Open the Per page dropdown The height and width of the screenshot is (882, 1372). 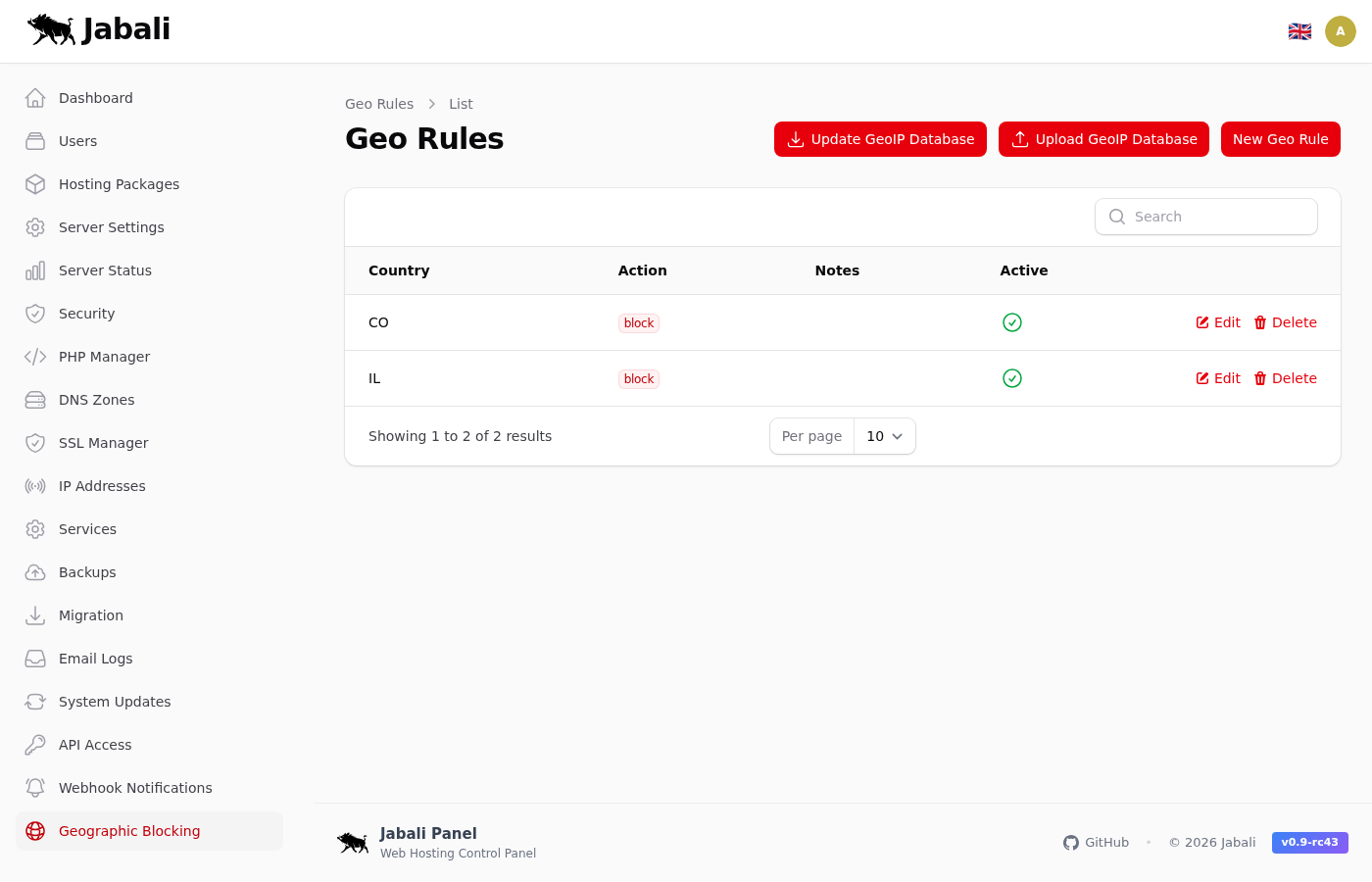[x=884, y=436]
